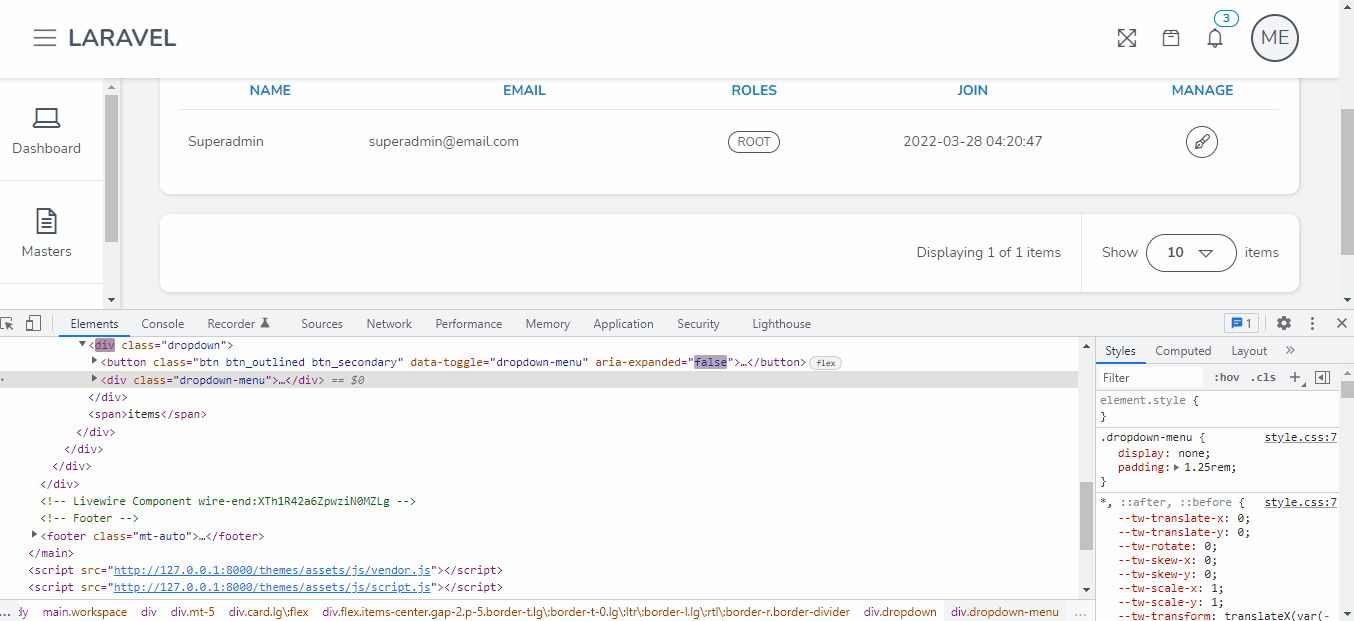This screenshot has height=621, width=1354.
Task: Sort table by EMAIL column
Action: [524, 90]
